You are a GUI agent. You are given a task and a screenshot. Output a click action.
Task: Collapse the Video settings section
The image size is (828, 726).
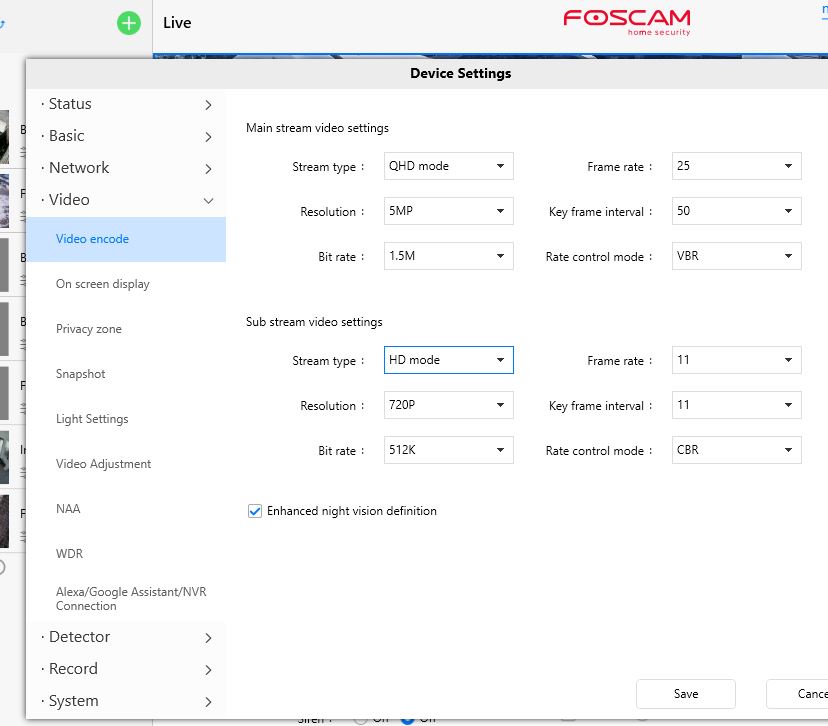coord(126,200)
